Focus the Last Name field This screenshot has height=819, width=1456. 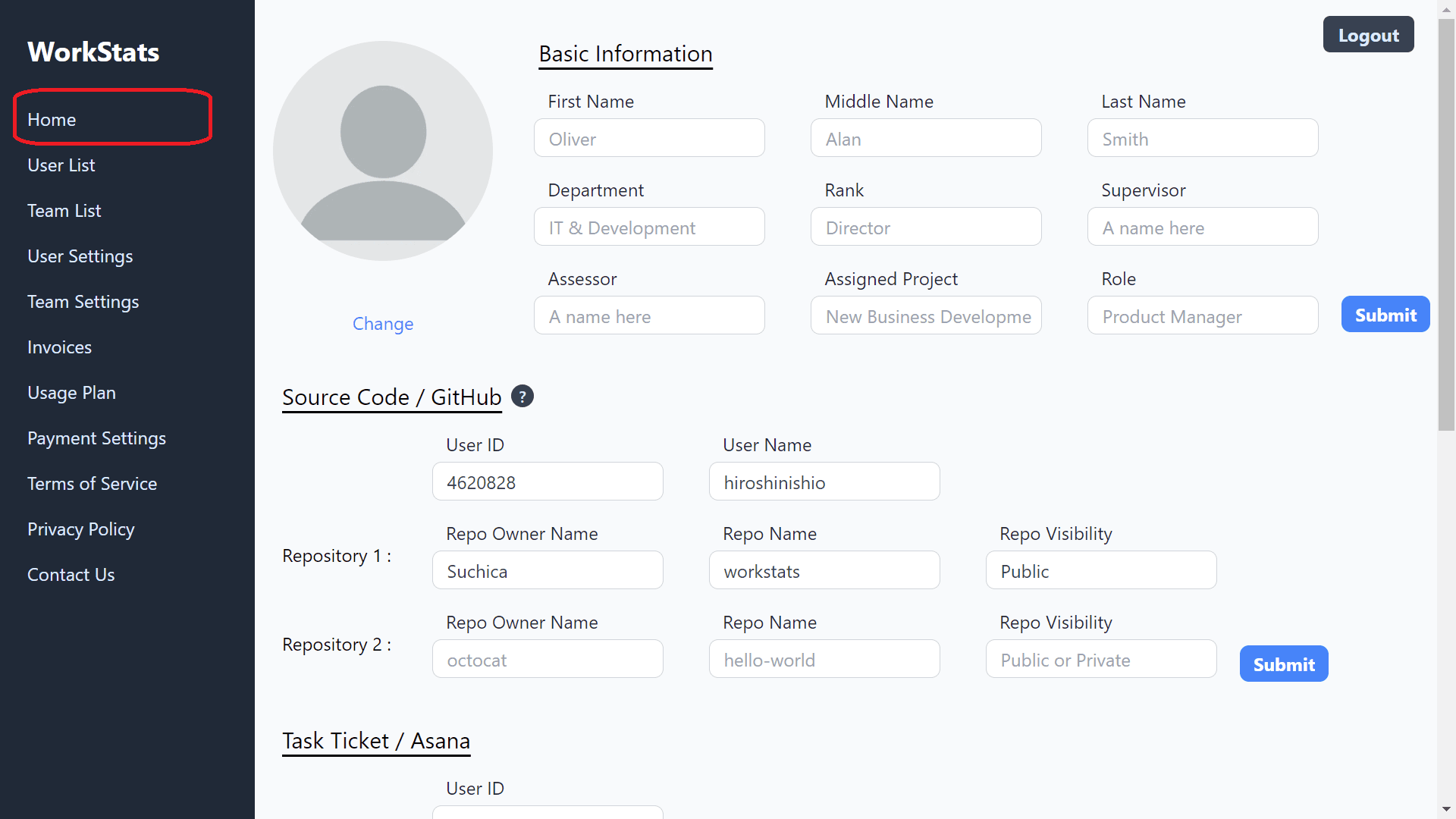(x=1203, y=138)
